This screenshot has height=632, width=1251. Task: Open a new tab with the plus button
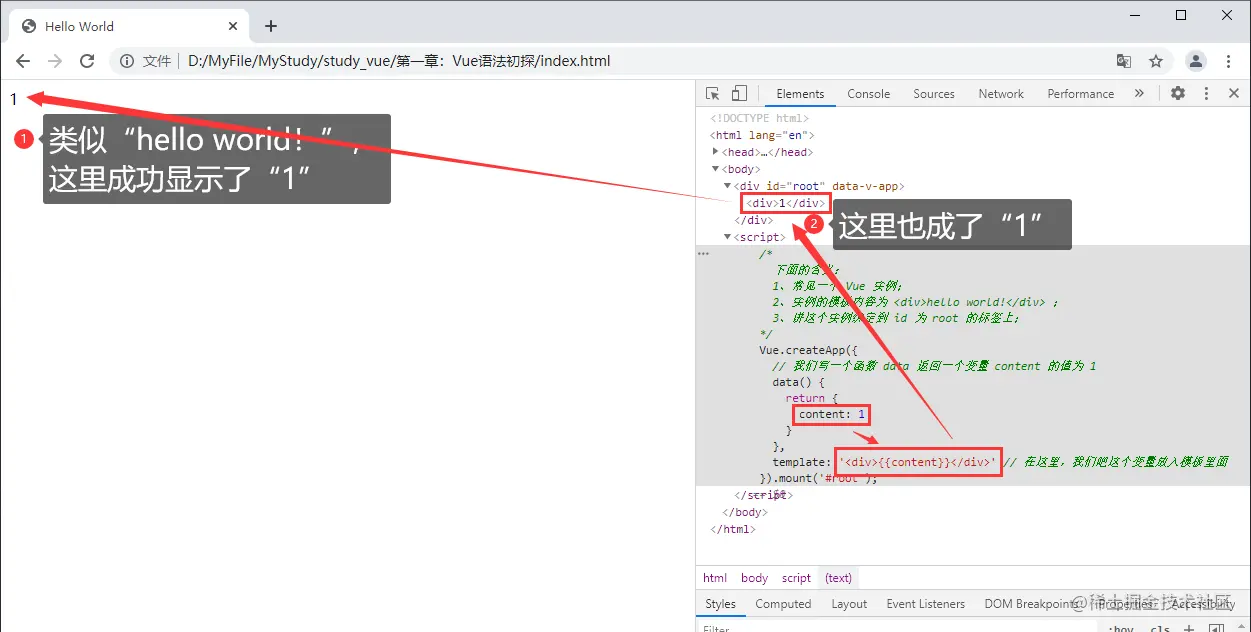click(270, 26)
